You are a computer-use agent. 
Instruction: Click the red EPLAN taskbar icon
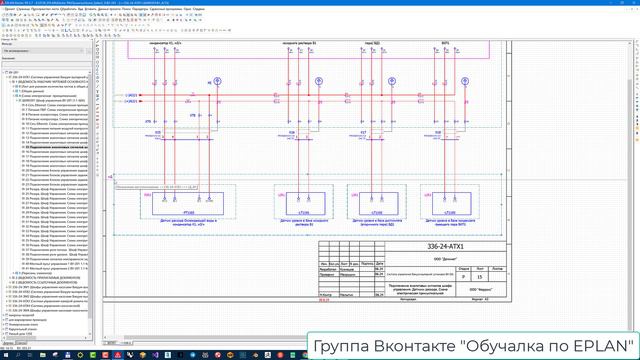pyautogui.click(x=118, y=355)
